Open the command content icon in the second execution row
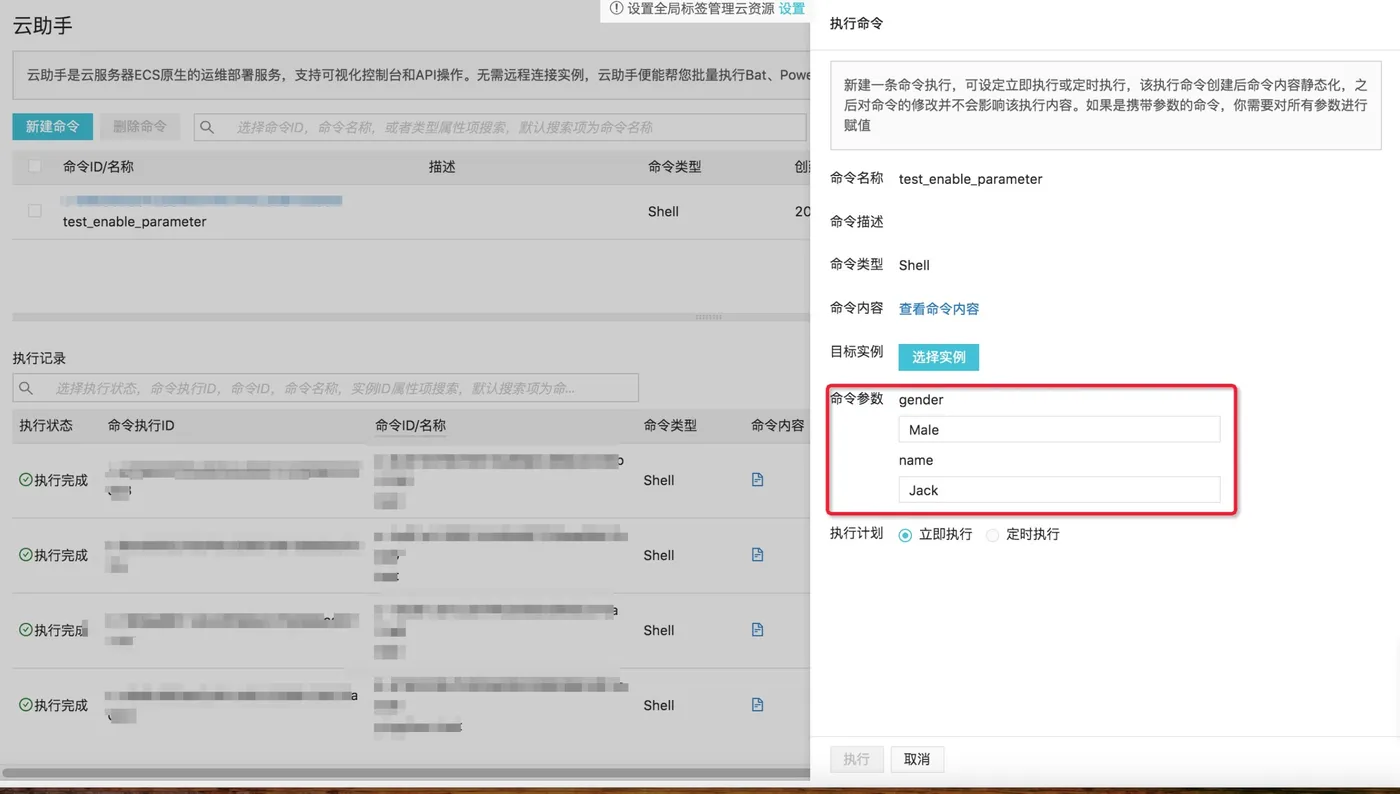This screenshot has width=1400, height=794. tap(757, 555)
